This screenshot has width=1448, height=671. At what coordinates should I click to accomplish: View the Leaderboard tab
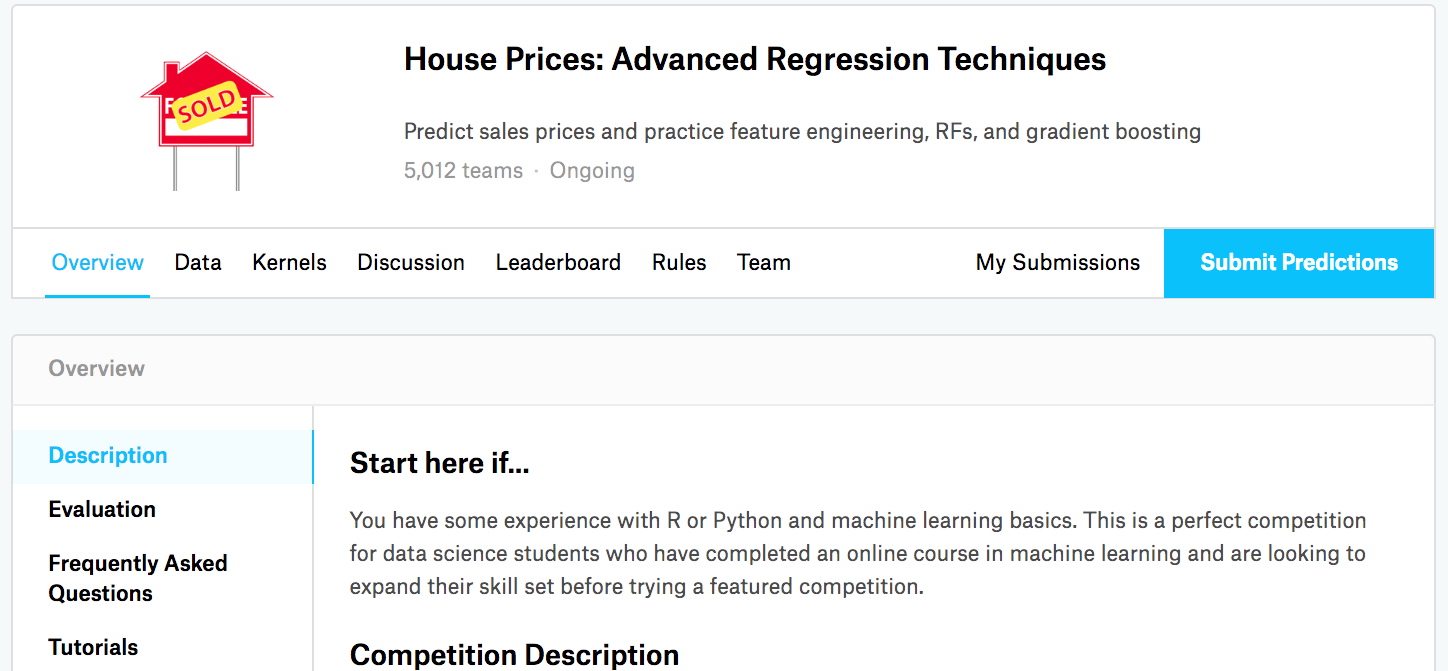[558, 263]
